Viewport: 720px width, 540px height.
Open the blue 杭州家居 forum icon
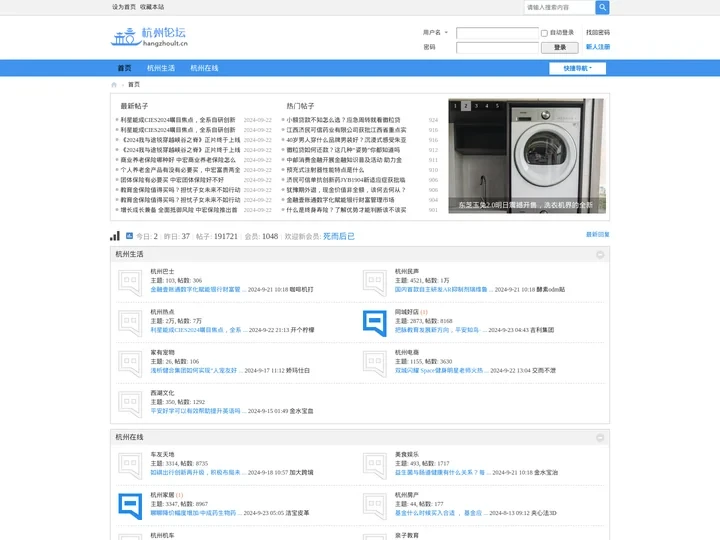(130, 506)
